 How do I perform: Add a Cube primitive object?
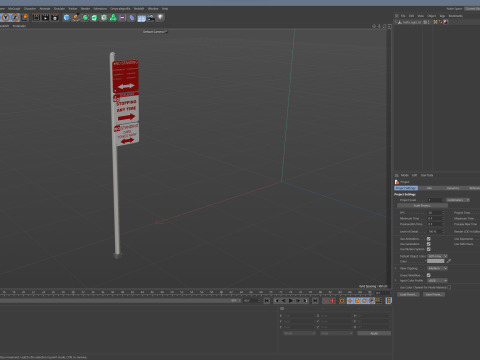point(66,18)
